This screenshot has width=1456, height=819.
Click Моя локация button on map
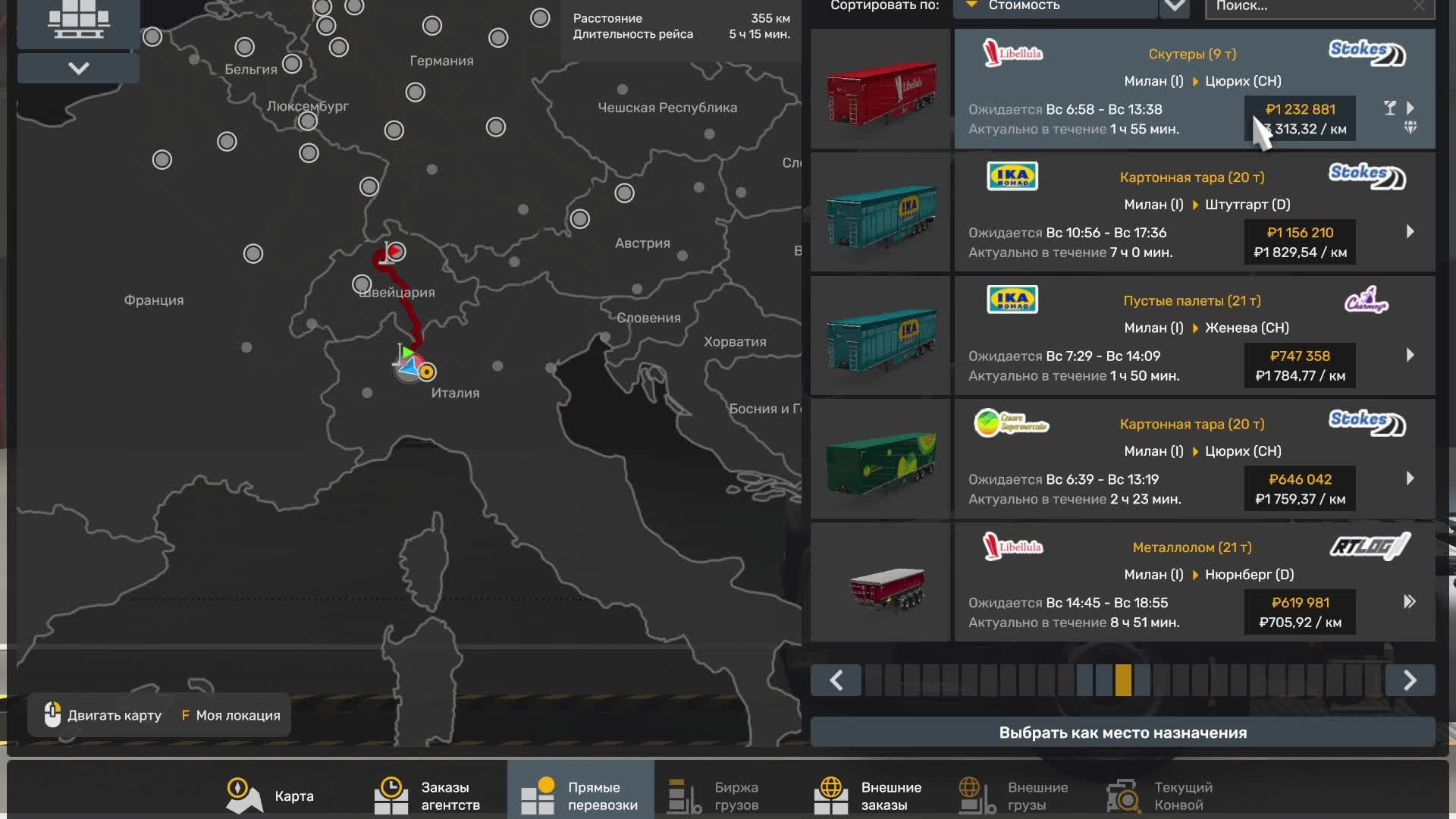tap(231, 715)
